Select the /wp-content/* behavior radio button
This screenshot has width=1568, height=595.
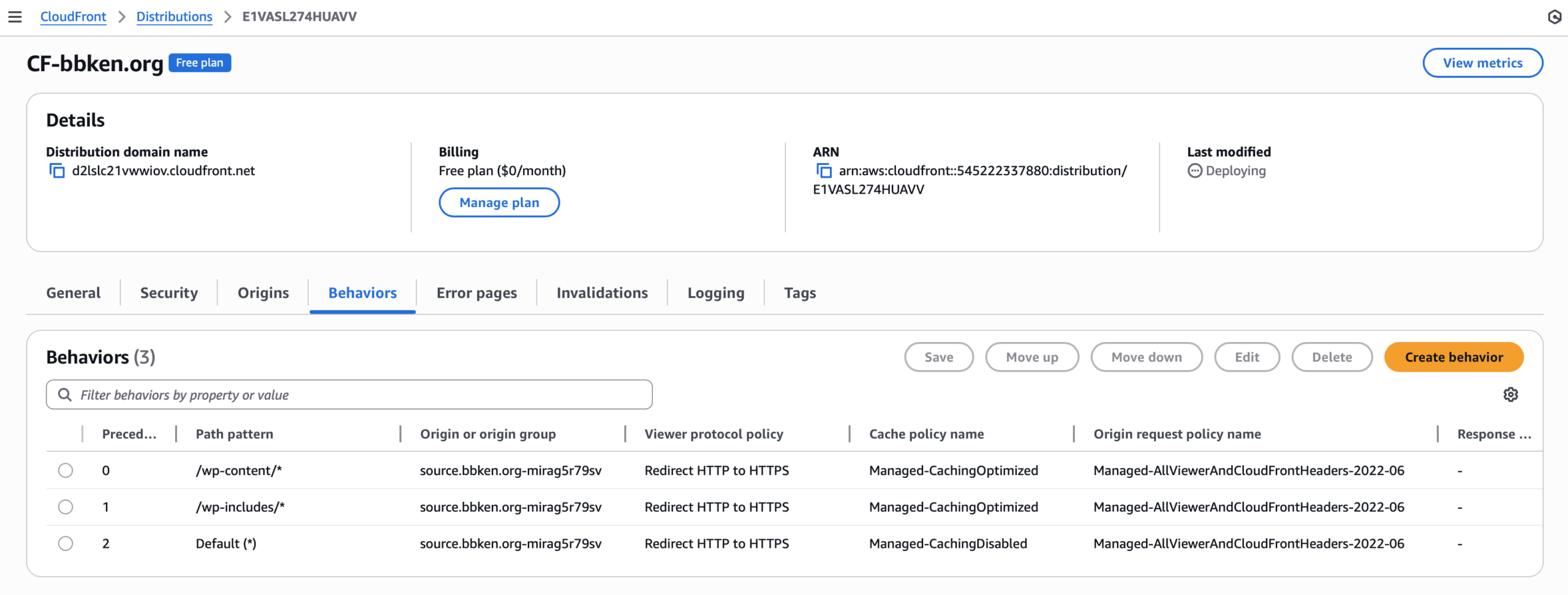[x=66, y=471]
